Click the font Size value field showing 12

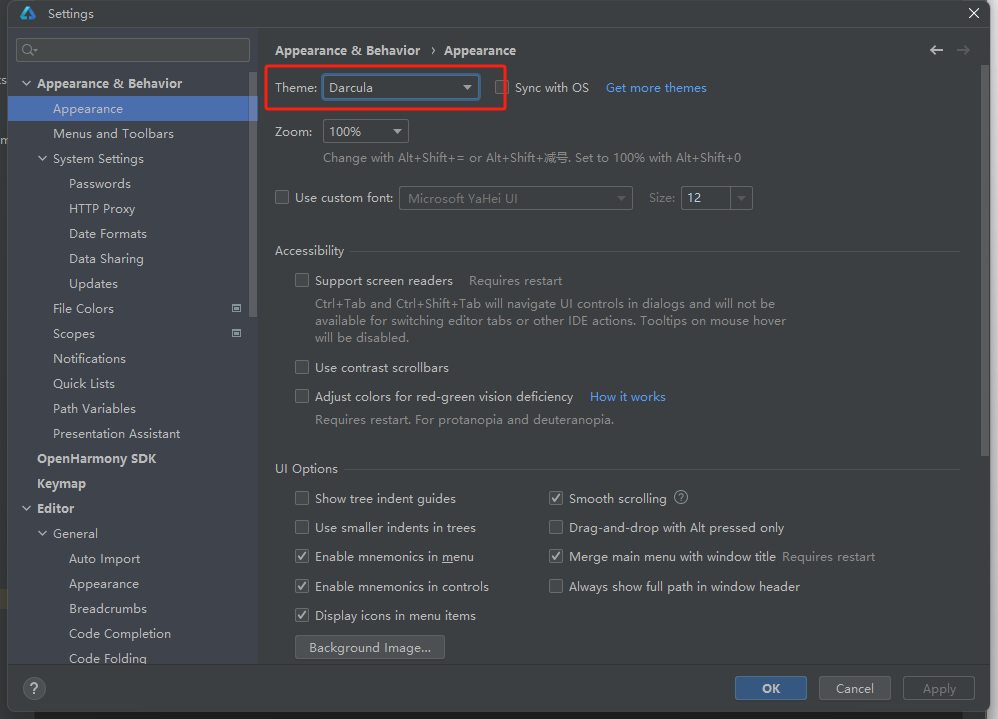pyautogui.click(x=706, y=198)
